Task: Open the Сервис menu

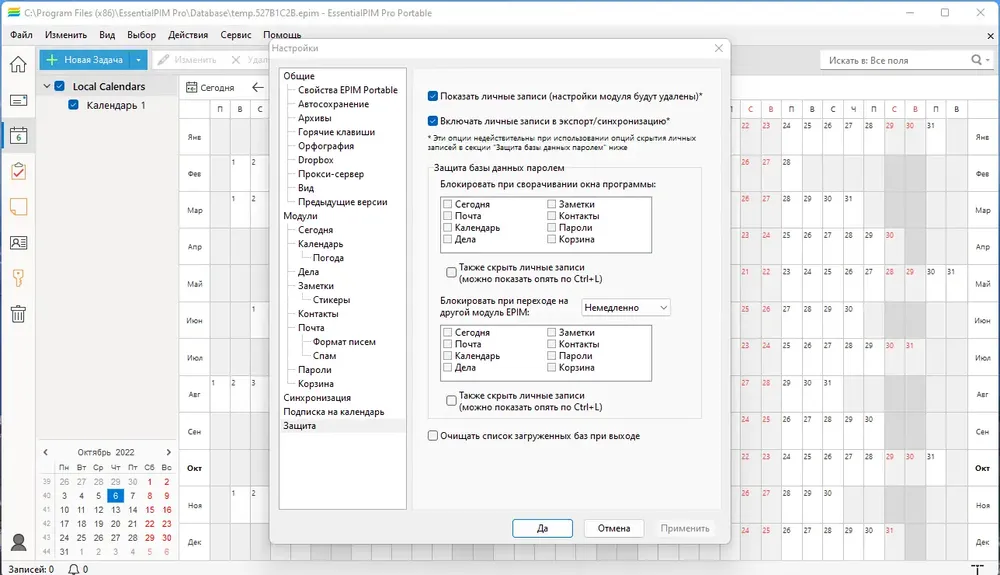Action: (x=235, y=34)
